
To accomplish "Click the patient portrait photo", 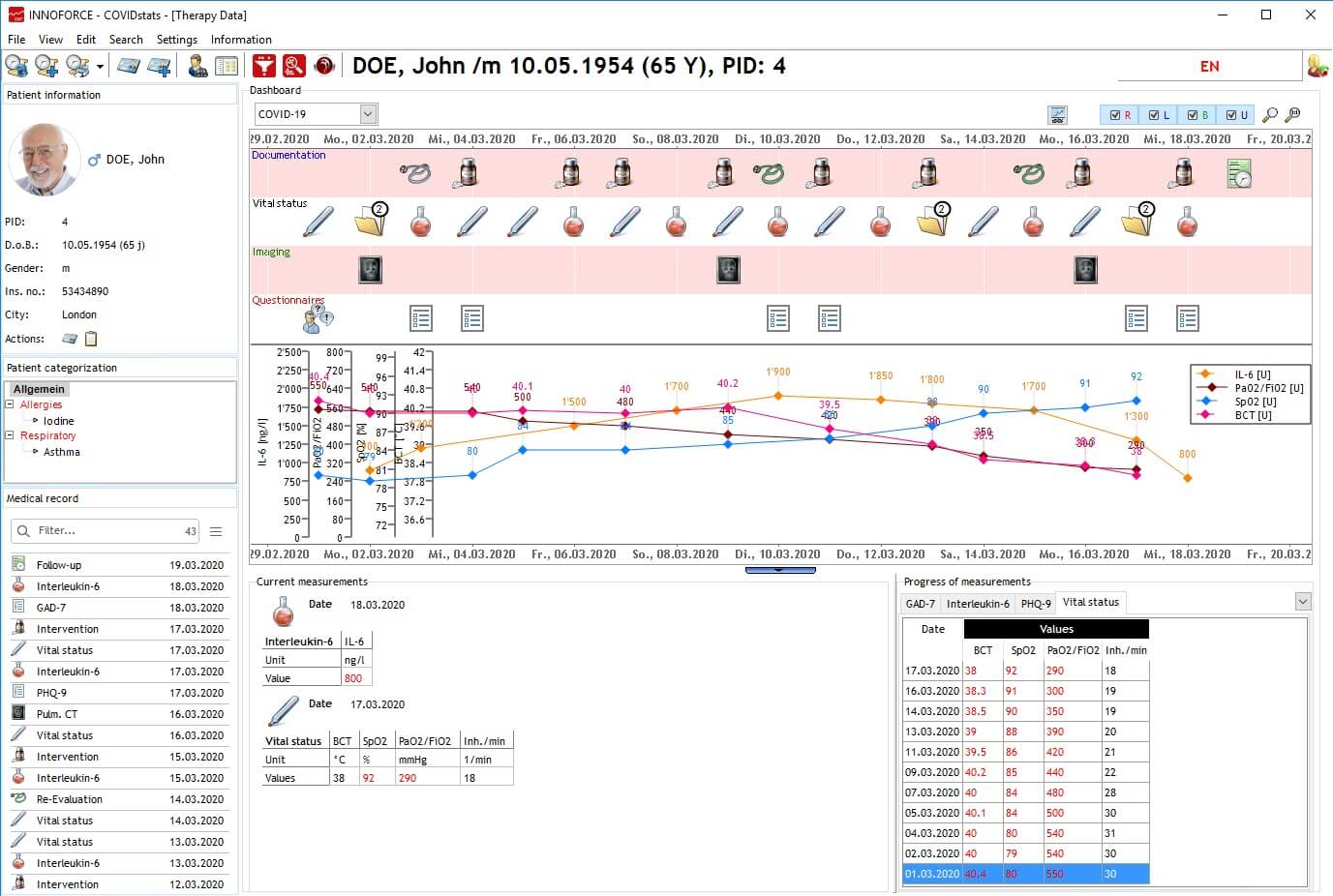I will [x=44, y=160].
